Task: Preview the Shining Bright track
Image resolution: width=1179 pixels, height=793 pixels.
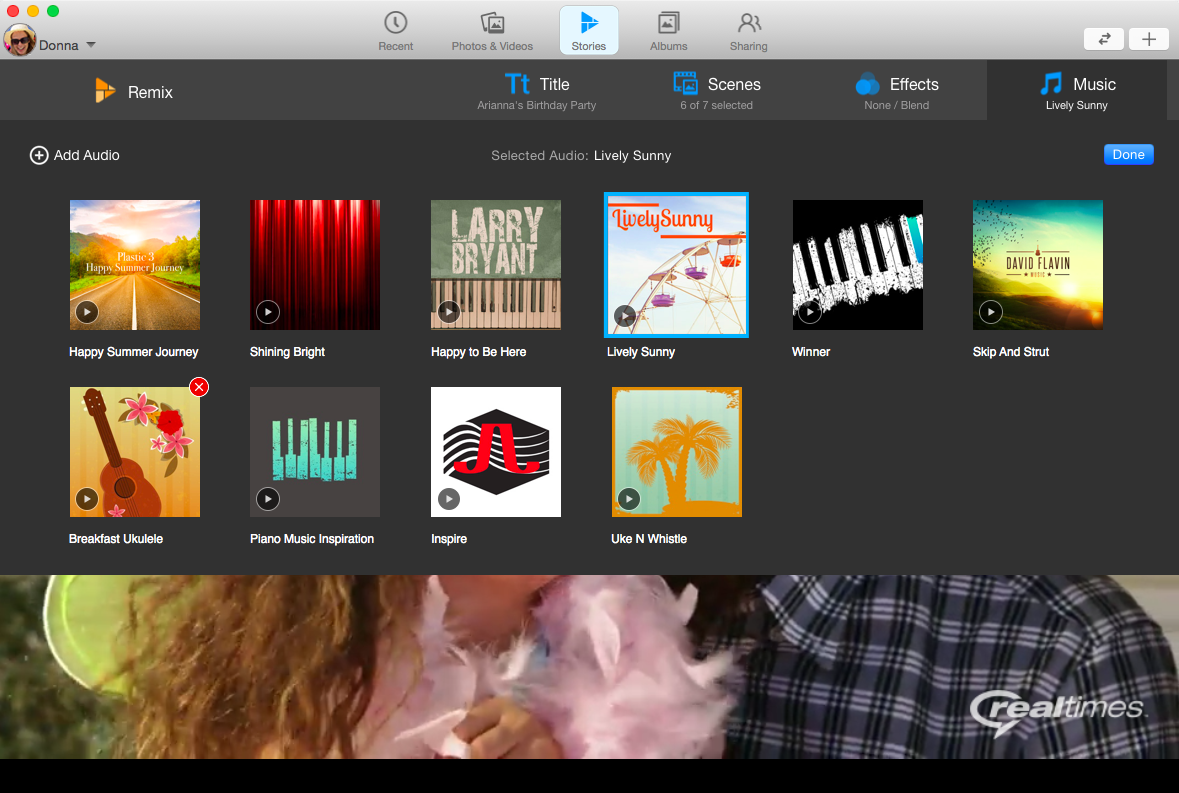Action: 267,312
